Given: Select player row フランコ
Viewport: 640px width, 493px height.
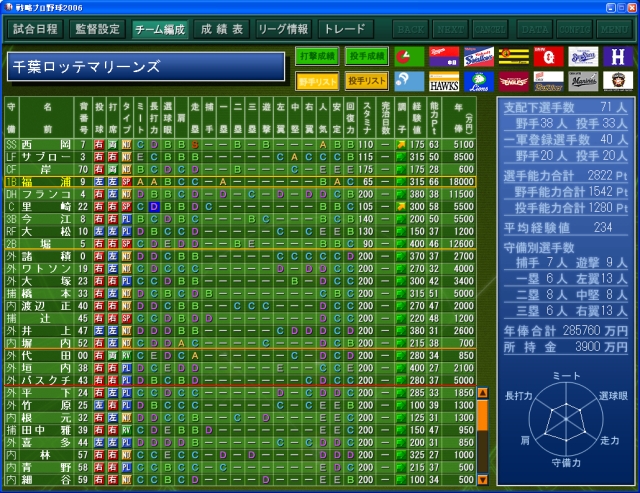Looking at the screenshot, I should tap(240, 194).
